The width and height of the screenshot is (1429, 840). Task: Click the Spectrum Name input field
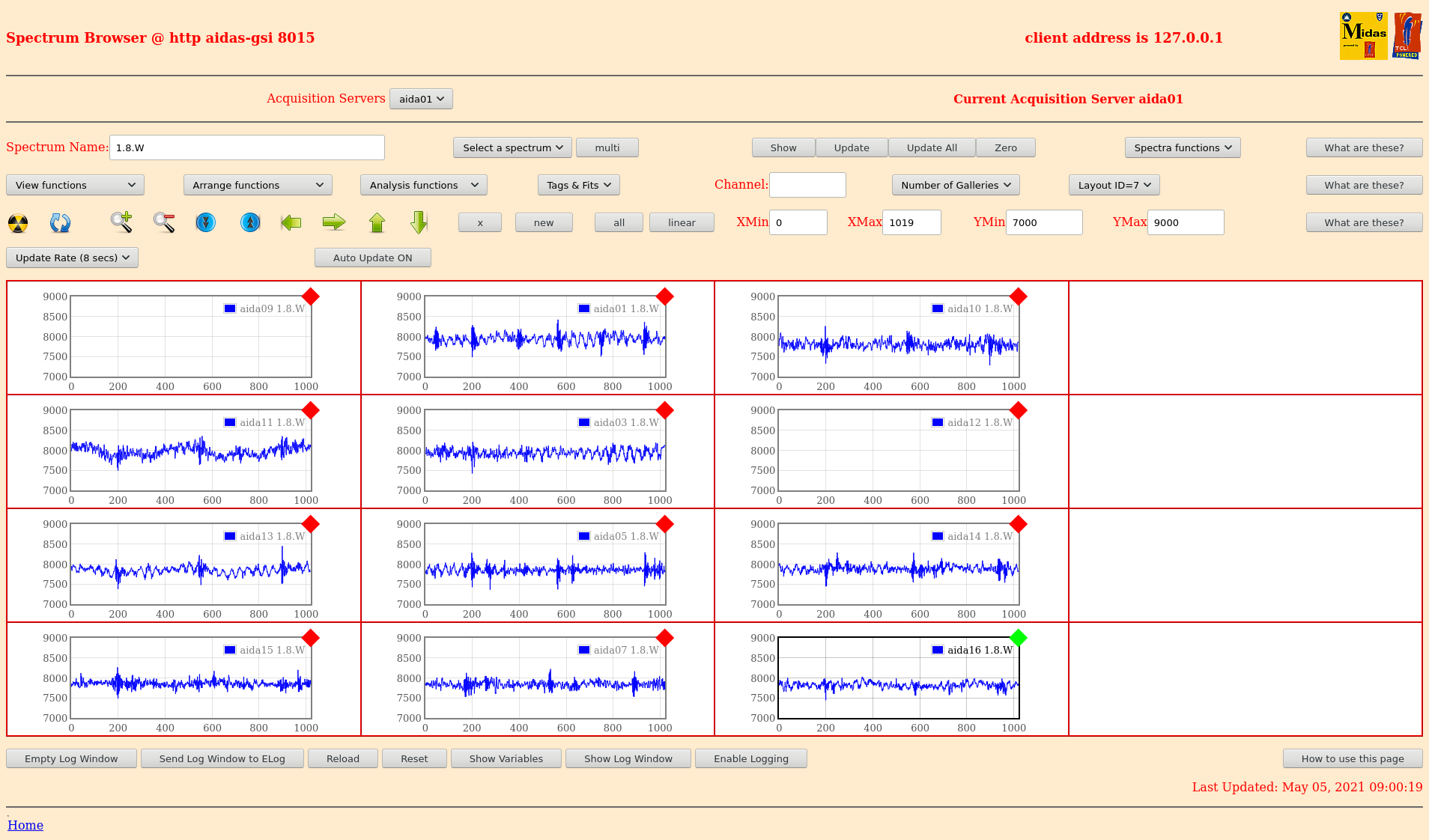pyautogui.click(x=247, y=147)
